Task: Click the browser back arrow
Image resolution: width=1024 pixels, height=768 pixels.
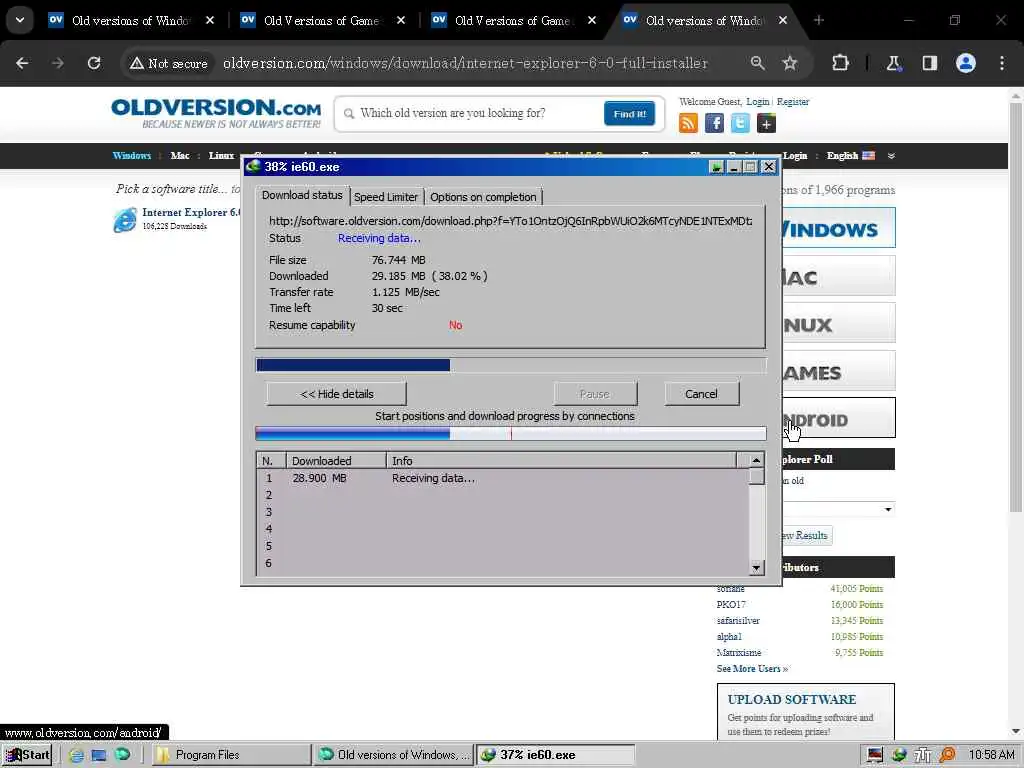Action: [22, 63]
